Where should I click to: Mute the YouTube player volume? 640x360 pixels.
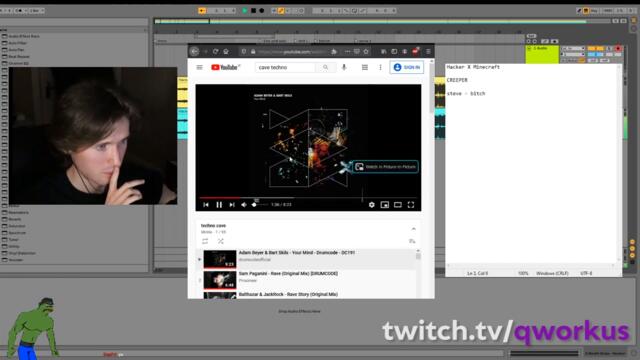(244, 205)
